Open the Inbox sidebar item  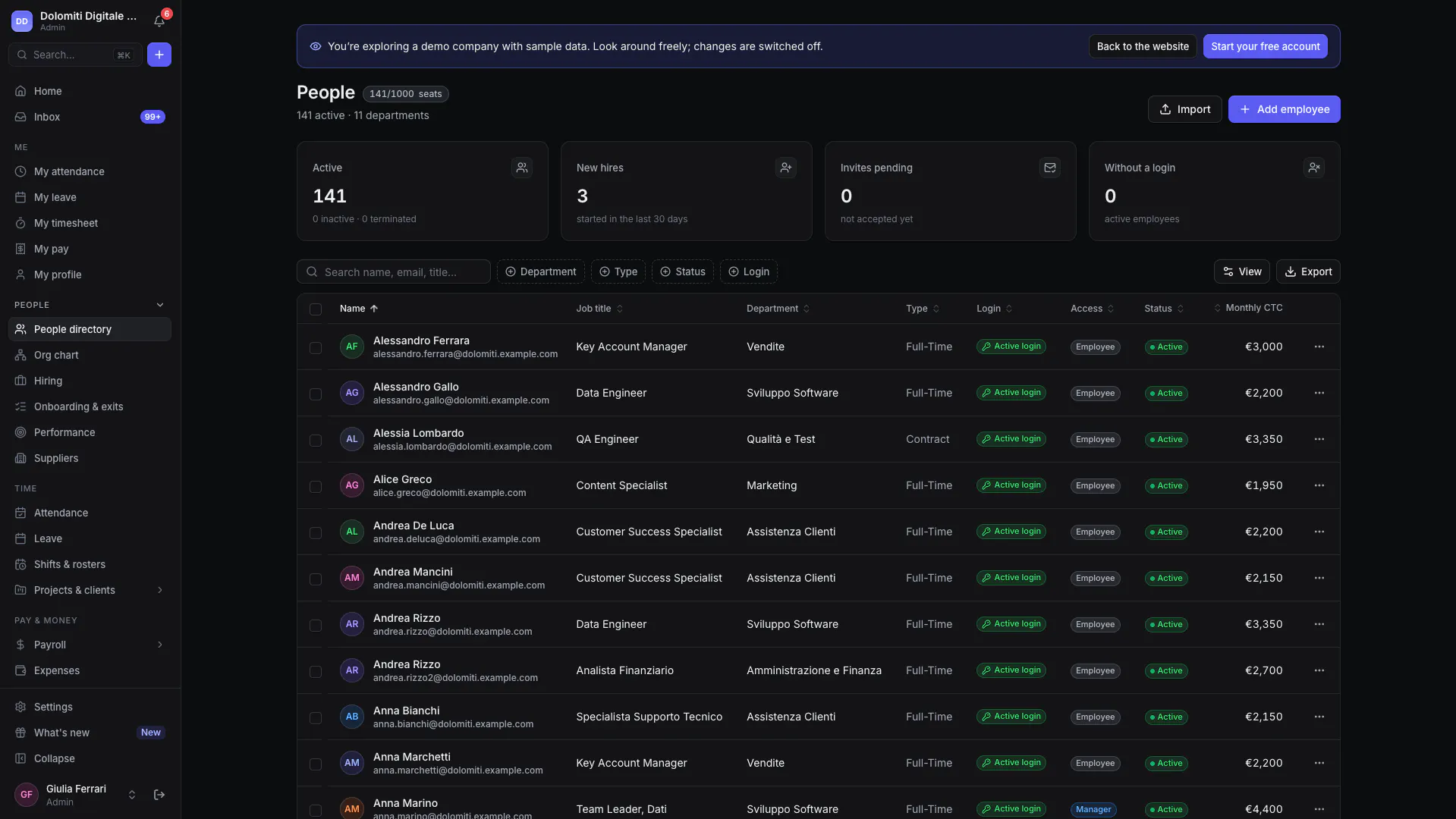click(90, 117)
